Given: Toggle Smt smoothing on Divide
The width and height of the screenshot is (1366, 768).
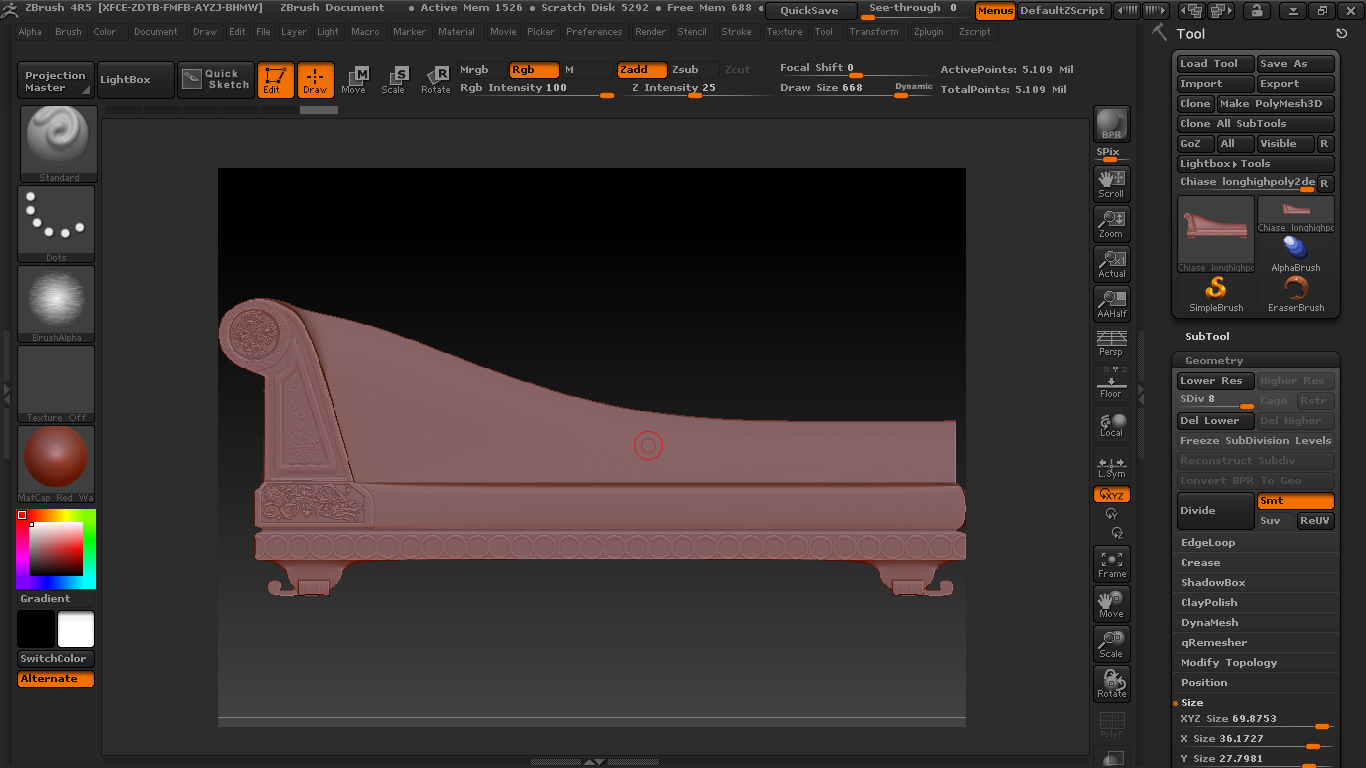Looking at the screenshot, I should tap(1296, 501).
